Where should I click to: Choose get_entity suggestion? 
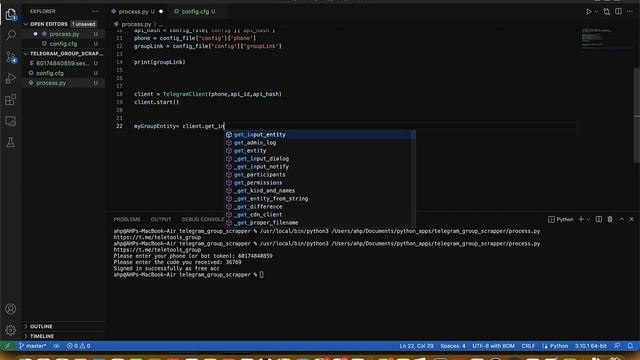coord(320,151)
